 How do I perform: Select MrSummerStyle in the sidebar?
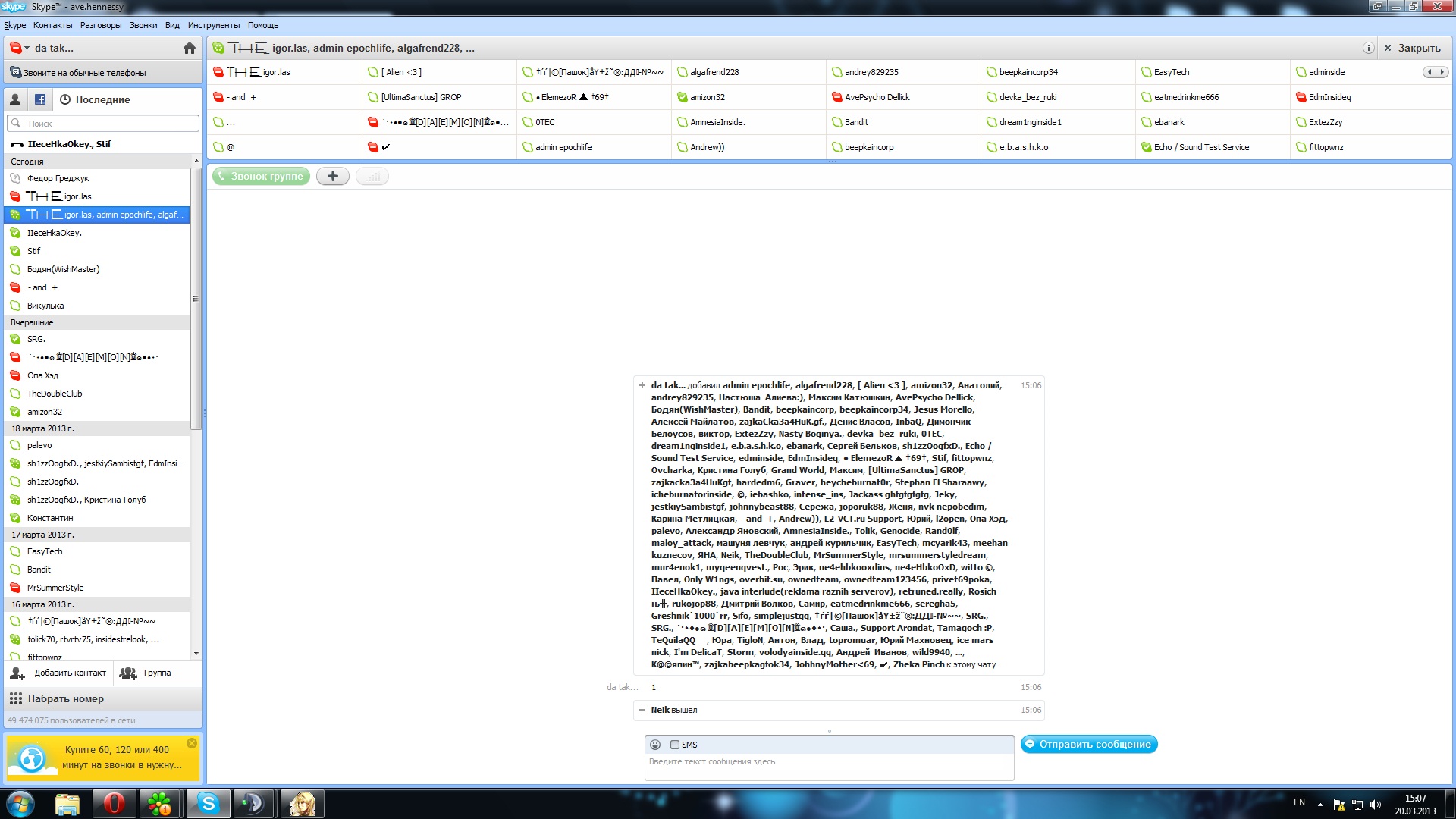(97, 588)
